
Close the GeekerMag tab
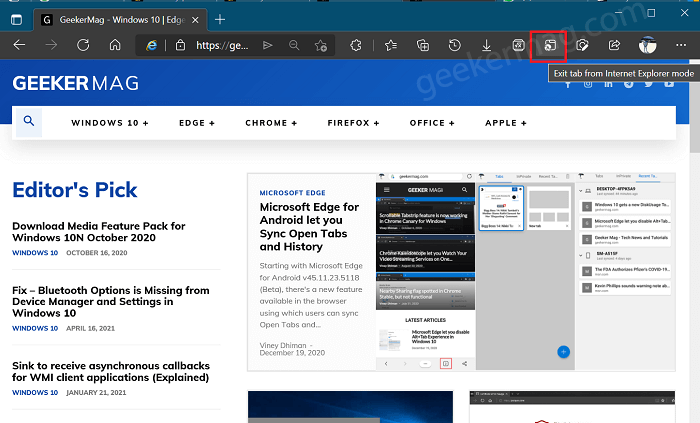pos(195,20)
